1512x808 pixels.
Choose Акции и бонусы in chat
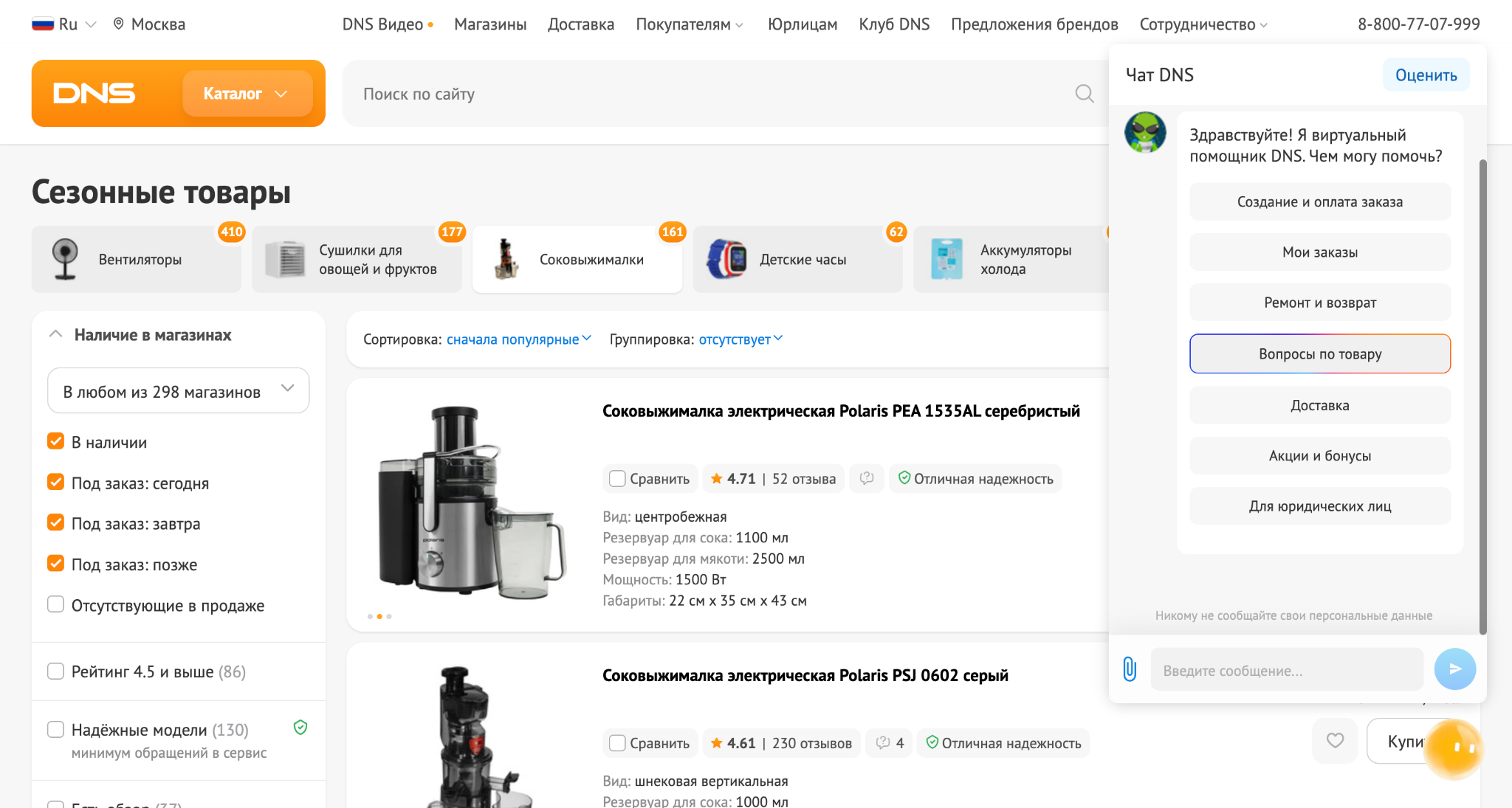point(1320,455)
